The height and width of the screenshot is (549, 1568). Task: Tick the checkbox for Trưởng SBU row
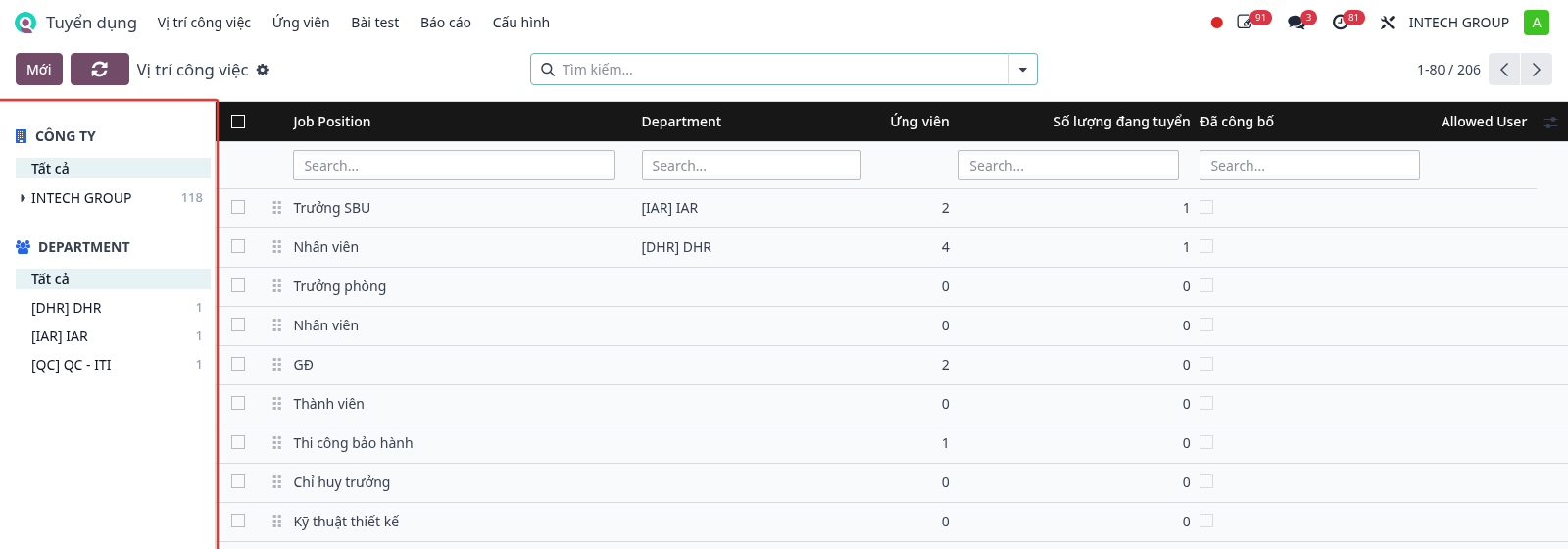[238, 207]
